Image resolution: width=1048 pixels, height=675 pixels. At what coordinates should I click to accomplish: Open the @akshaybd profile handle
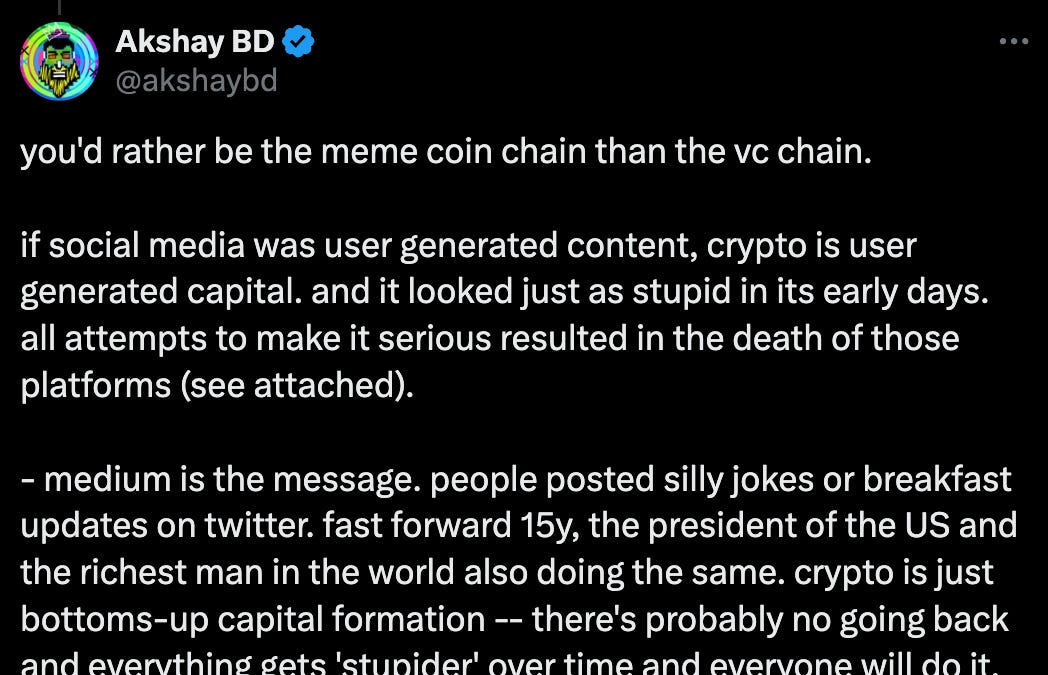coord(197,83)
